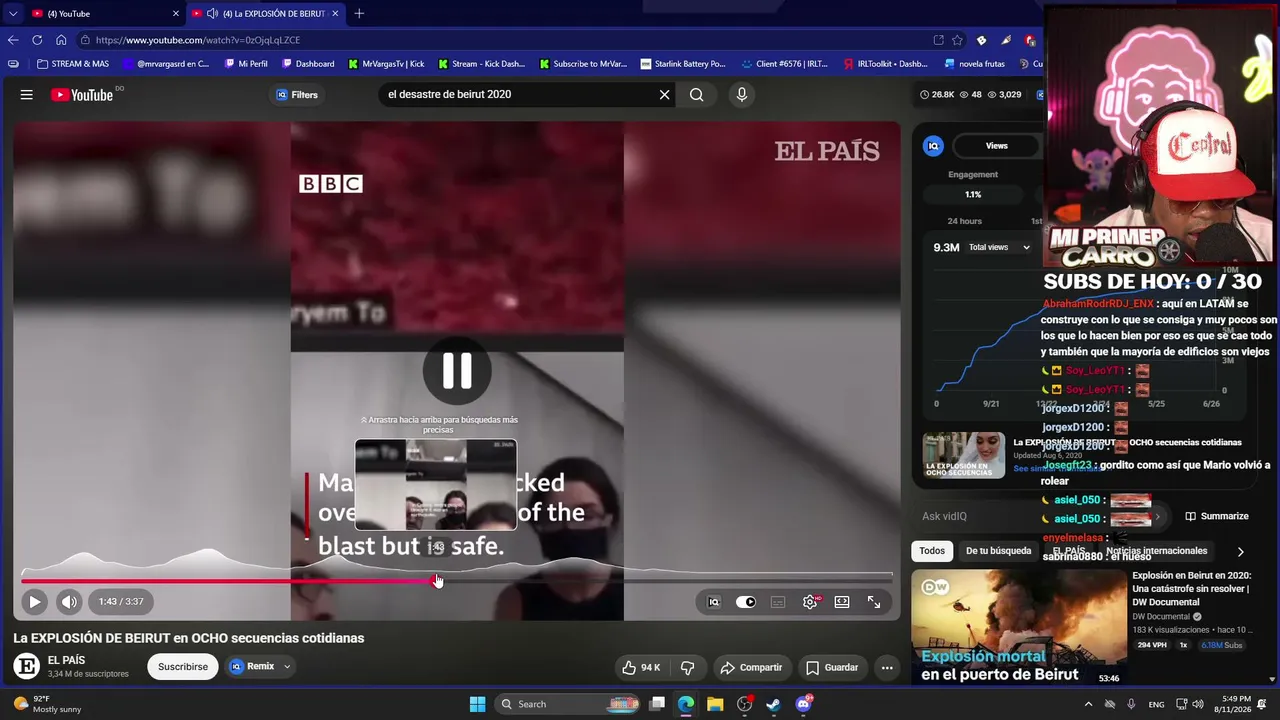Viewport: 1280px width, 720px height.
Task: Bookmark this page with star icon
Action: click(x=957, y=40)
